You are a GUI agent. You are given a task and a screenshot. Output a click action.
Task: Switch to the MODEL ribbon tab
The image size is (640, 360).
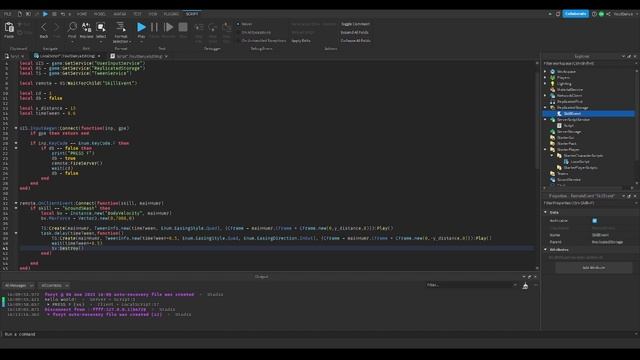(x=100, y=14)
